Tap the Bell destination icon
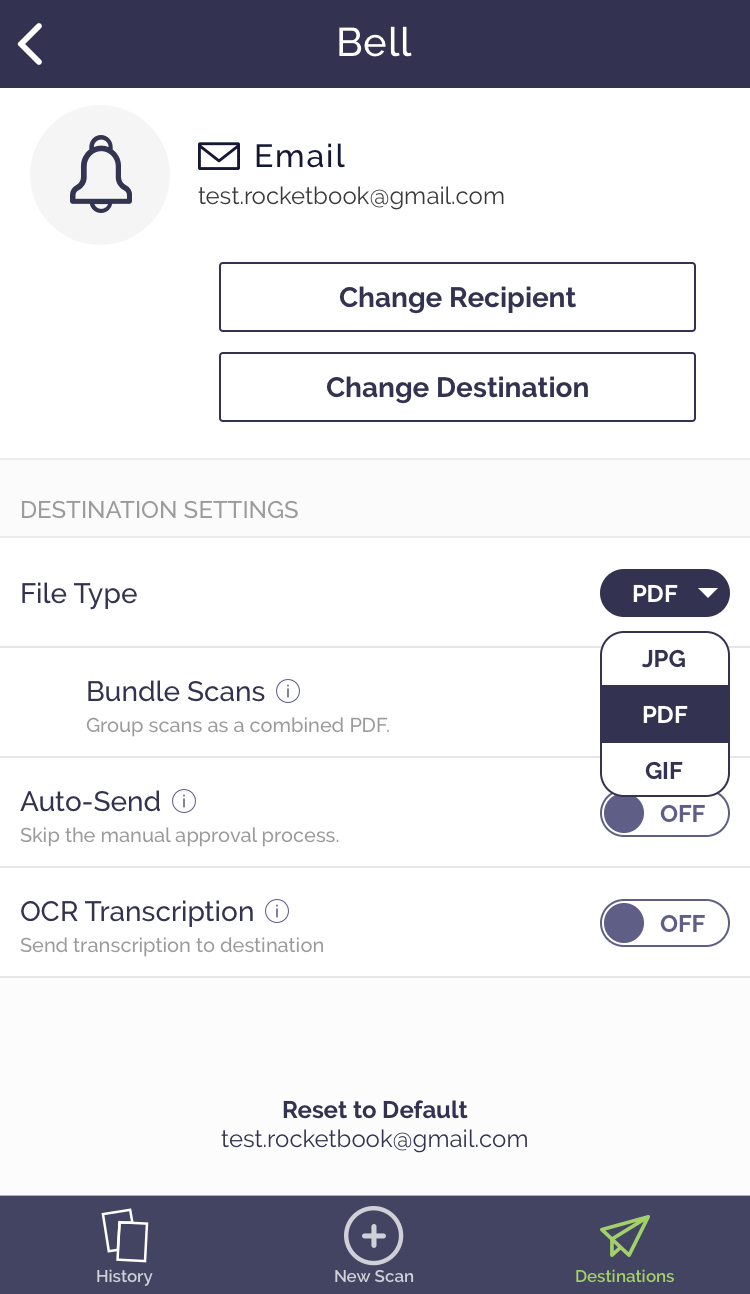Viewport: 750px width, 1294px height. [100, 175]
